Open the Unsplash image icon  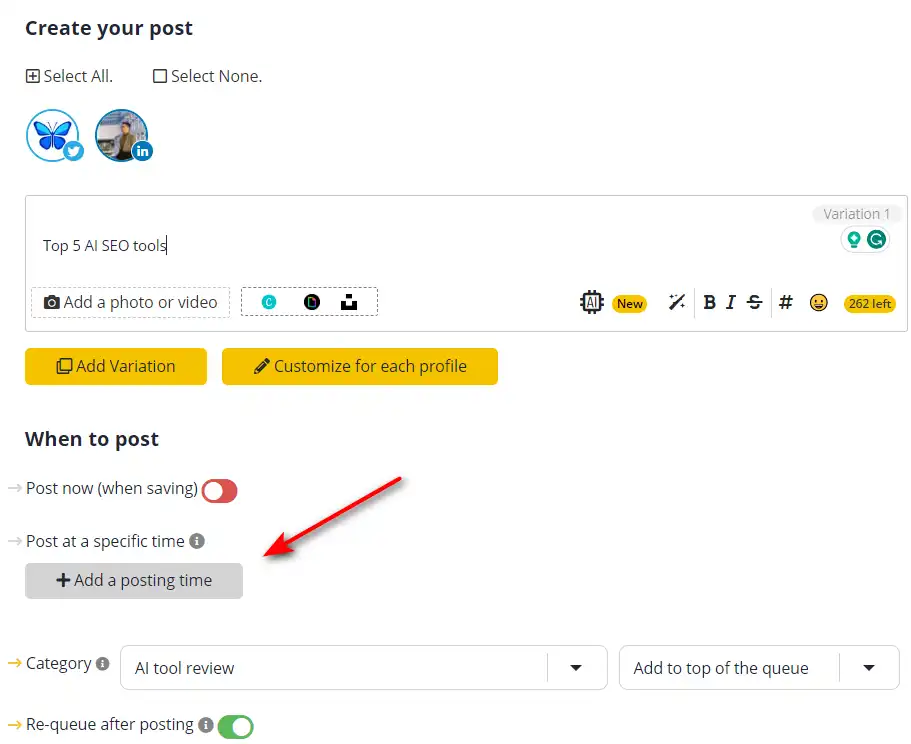tap(349, 302)
